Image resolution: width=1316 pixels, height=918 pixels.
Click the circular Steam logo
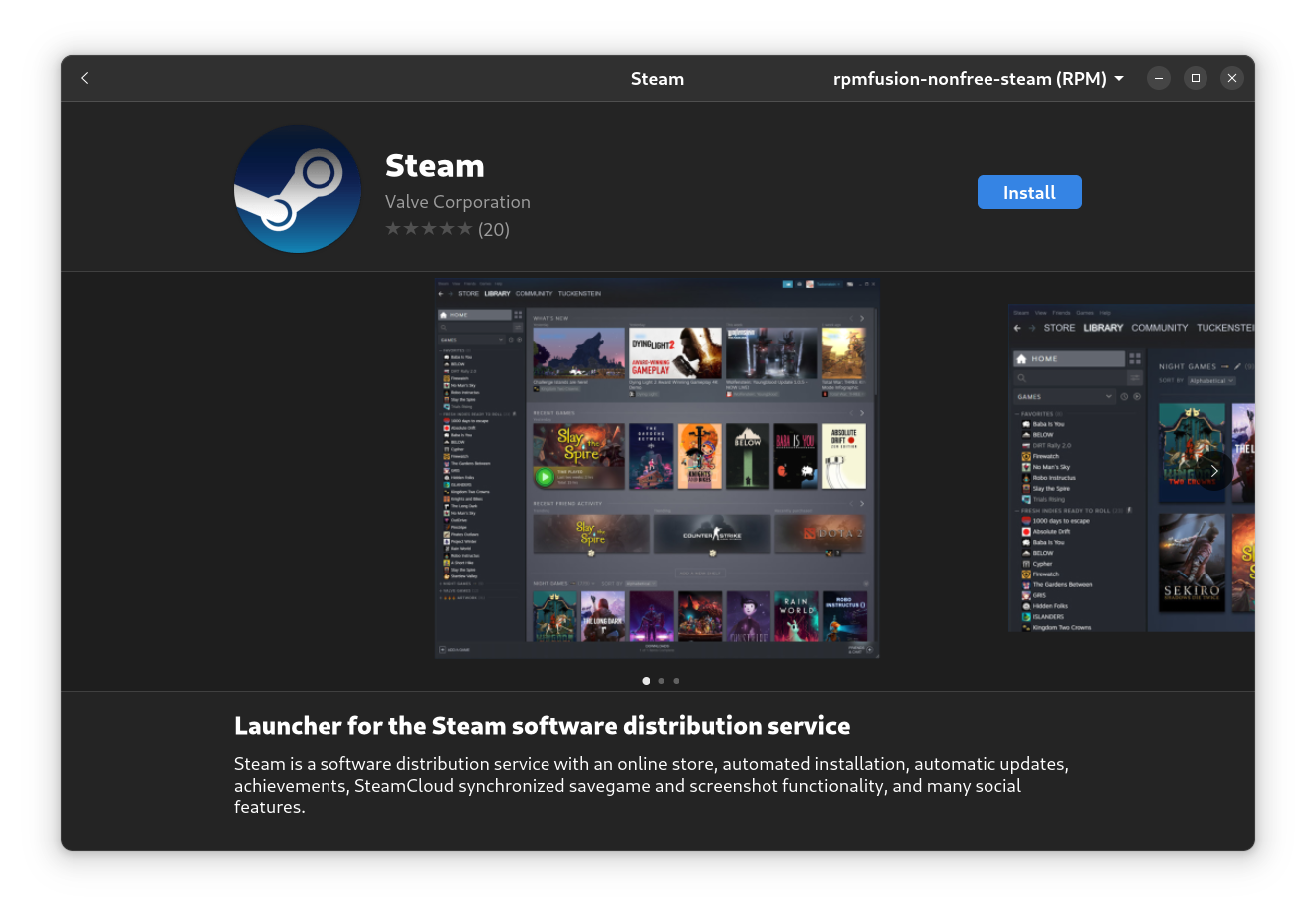[297, 189]
